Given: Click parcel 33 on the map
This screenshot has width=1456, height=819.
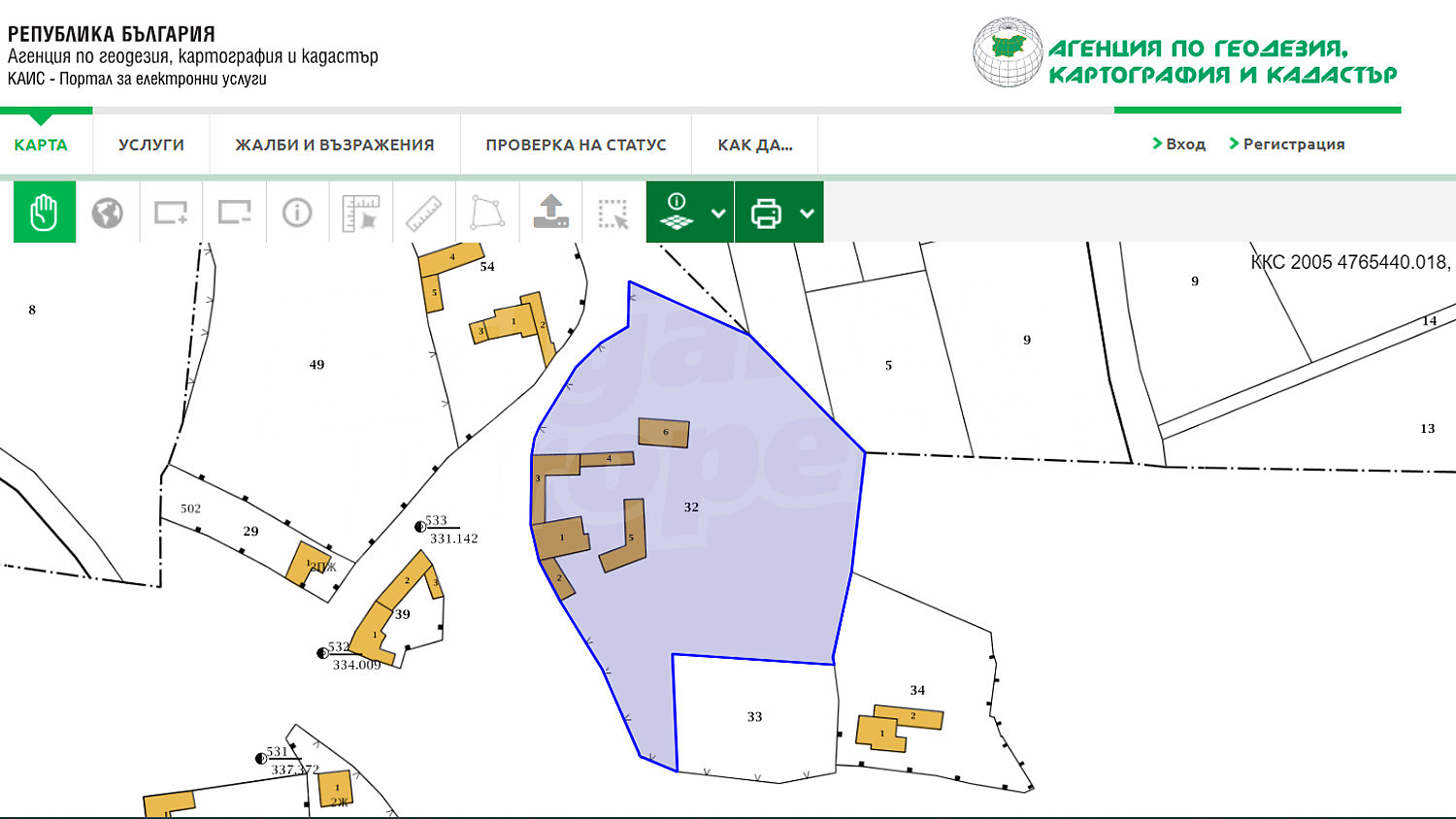Looking at the screenshot, I should pos(754,717).
